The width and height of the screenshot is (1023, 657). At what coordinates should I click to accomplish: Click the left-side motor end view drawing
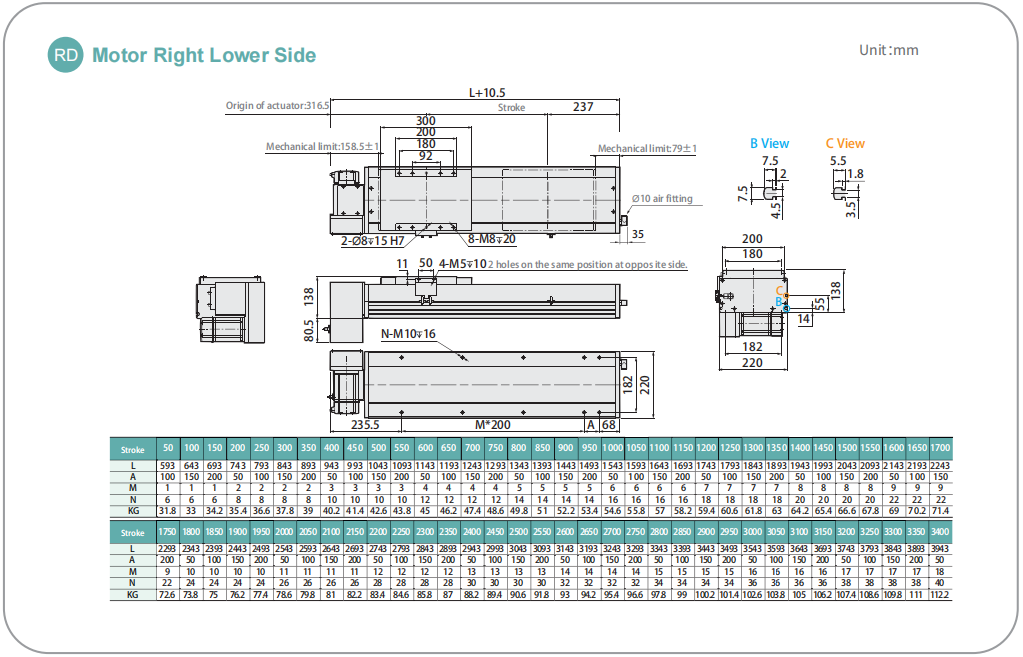(229, 309)
